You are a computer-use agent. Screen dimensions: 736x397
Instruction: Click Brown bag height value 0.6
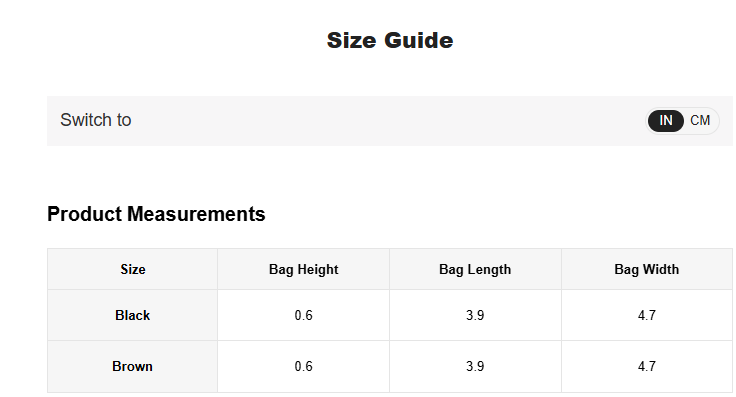(x=304, y=366)
